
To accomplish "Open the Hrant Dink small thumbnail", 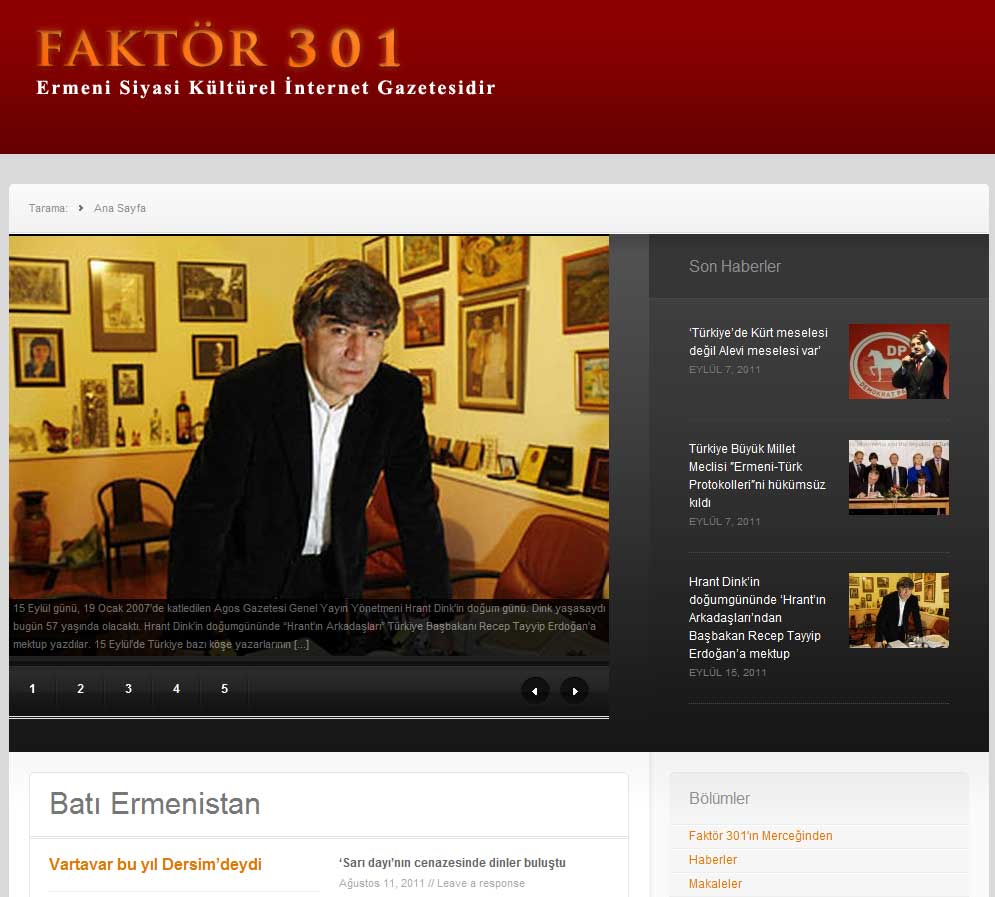I will (898, 610).
